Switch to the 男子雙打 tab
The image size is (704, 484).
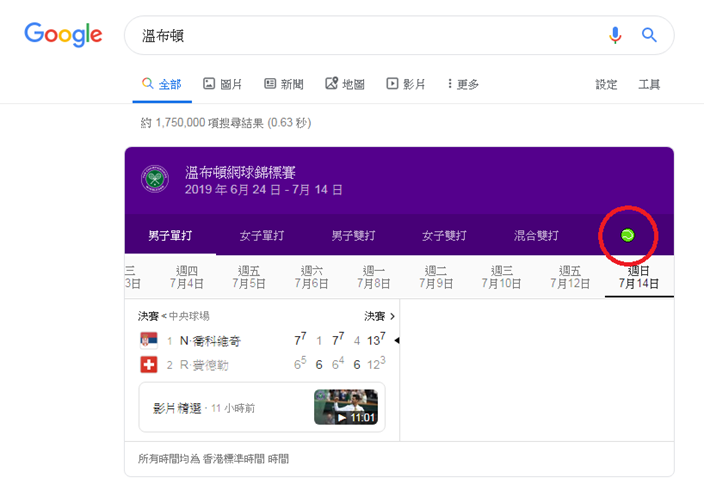click(x=353, y=236)
